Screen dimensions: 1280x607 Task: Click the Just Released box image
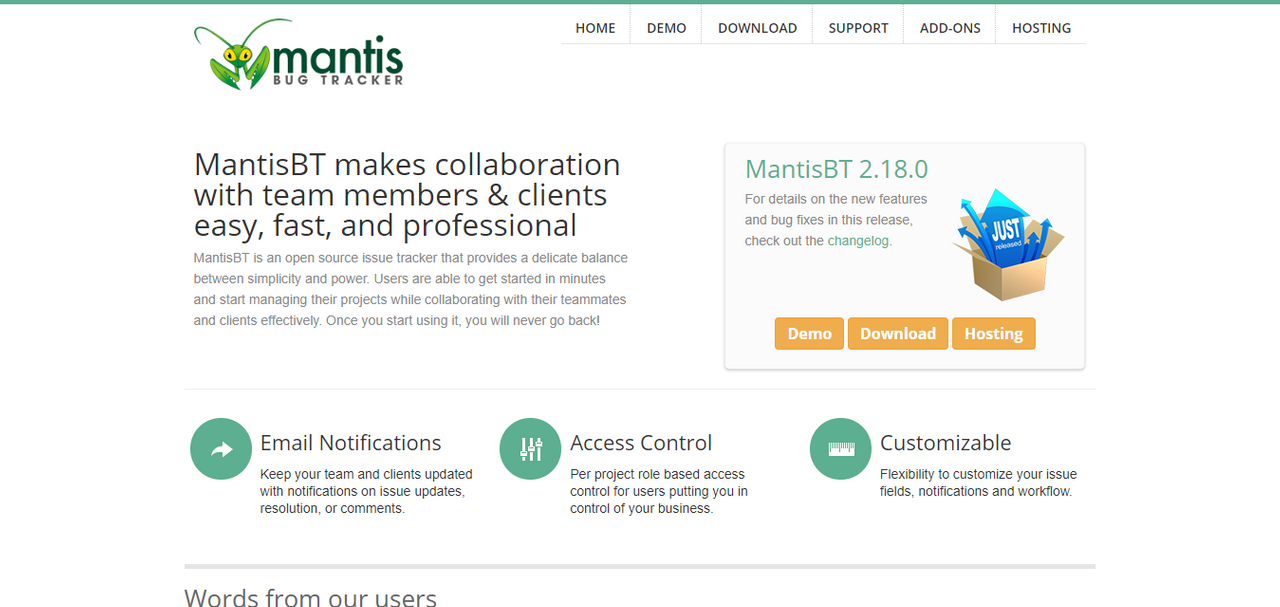point(1008,245)
